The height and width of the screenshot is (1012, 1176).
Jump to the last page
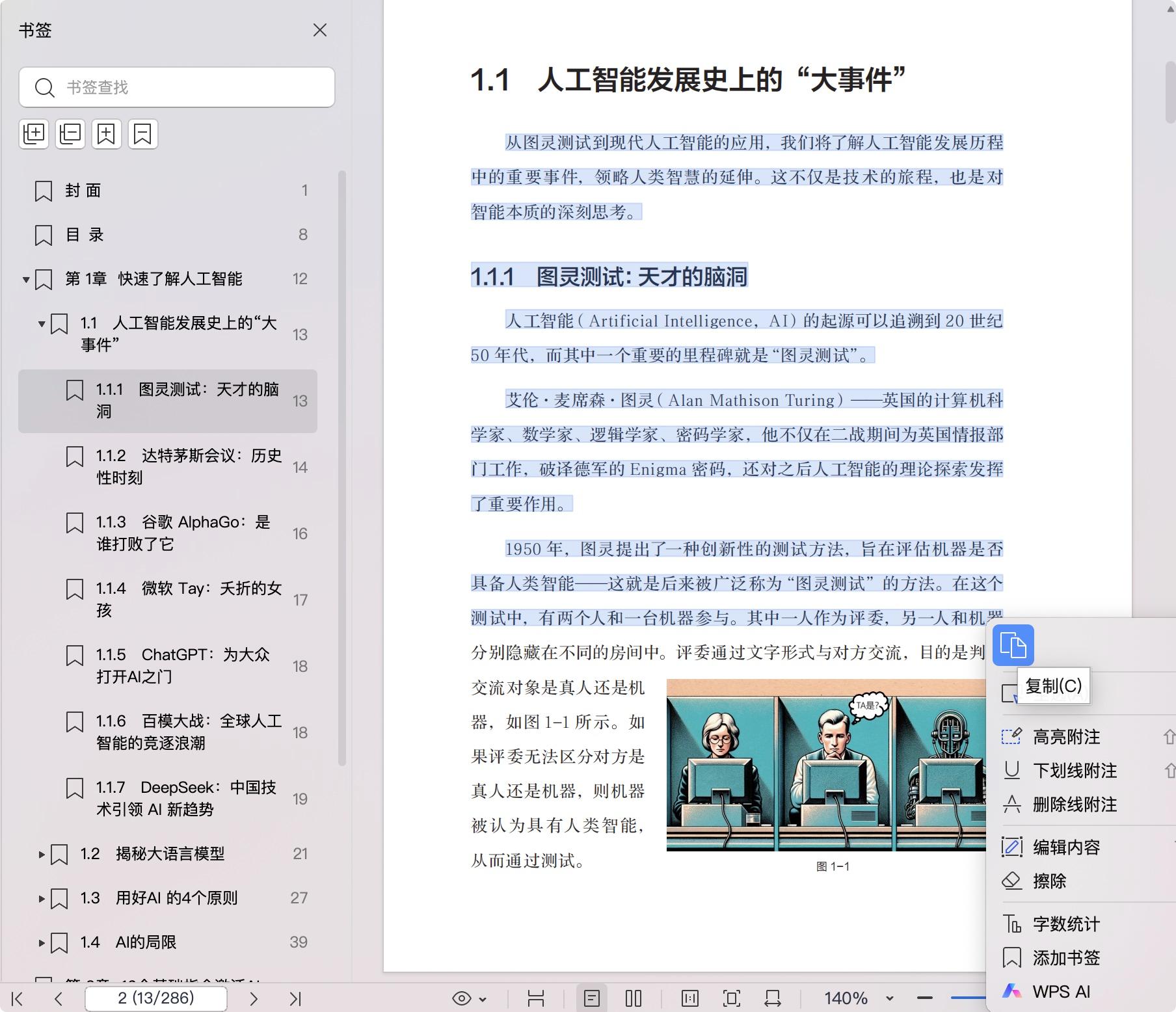coord(295,998)
